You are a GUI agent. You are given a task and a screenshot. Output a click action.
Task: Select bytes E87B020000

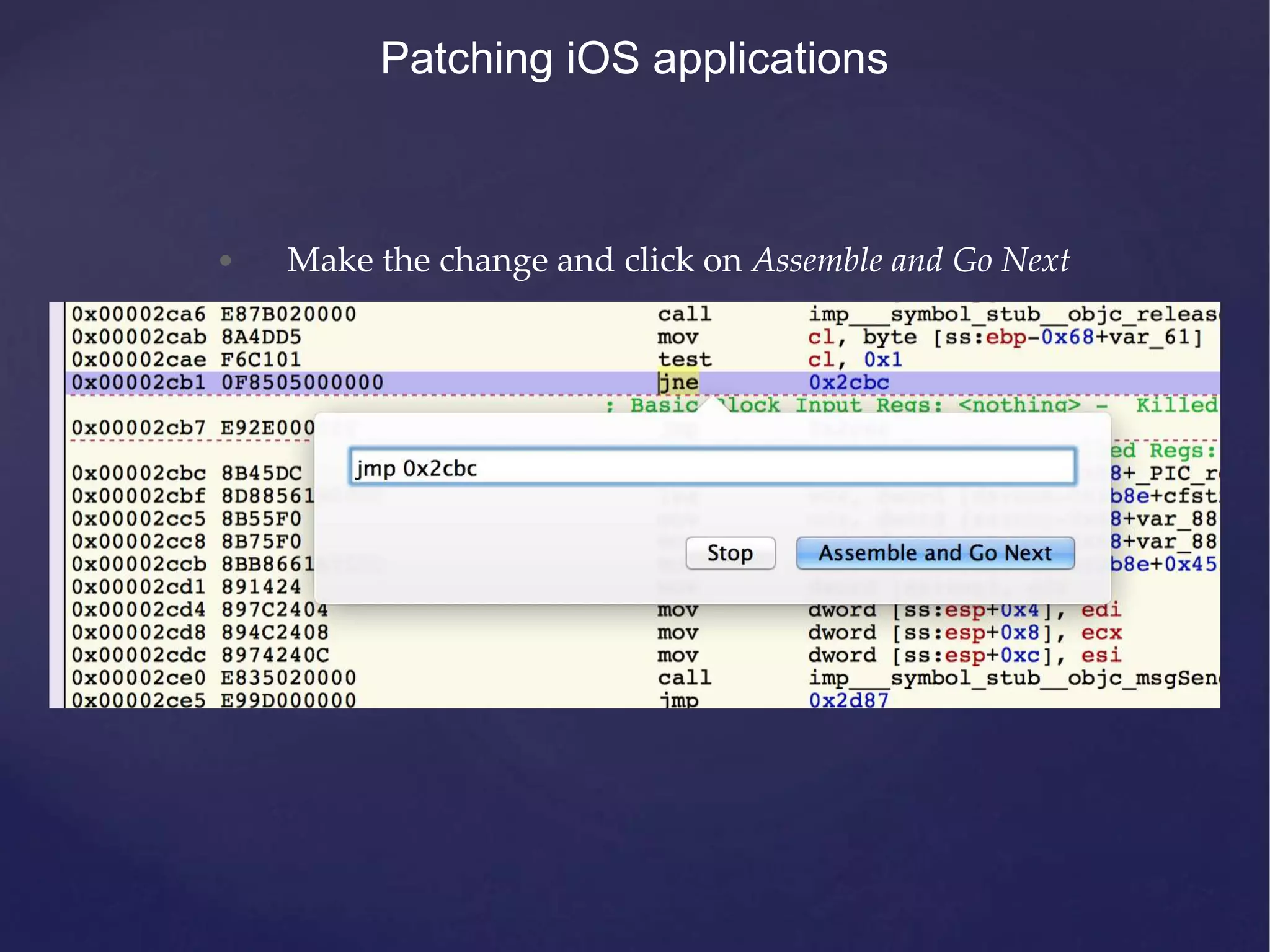click(289, 314)
